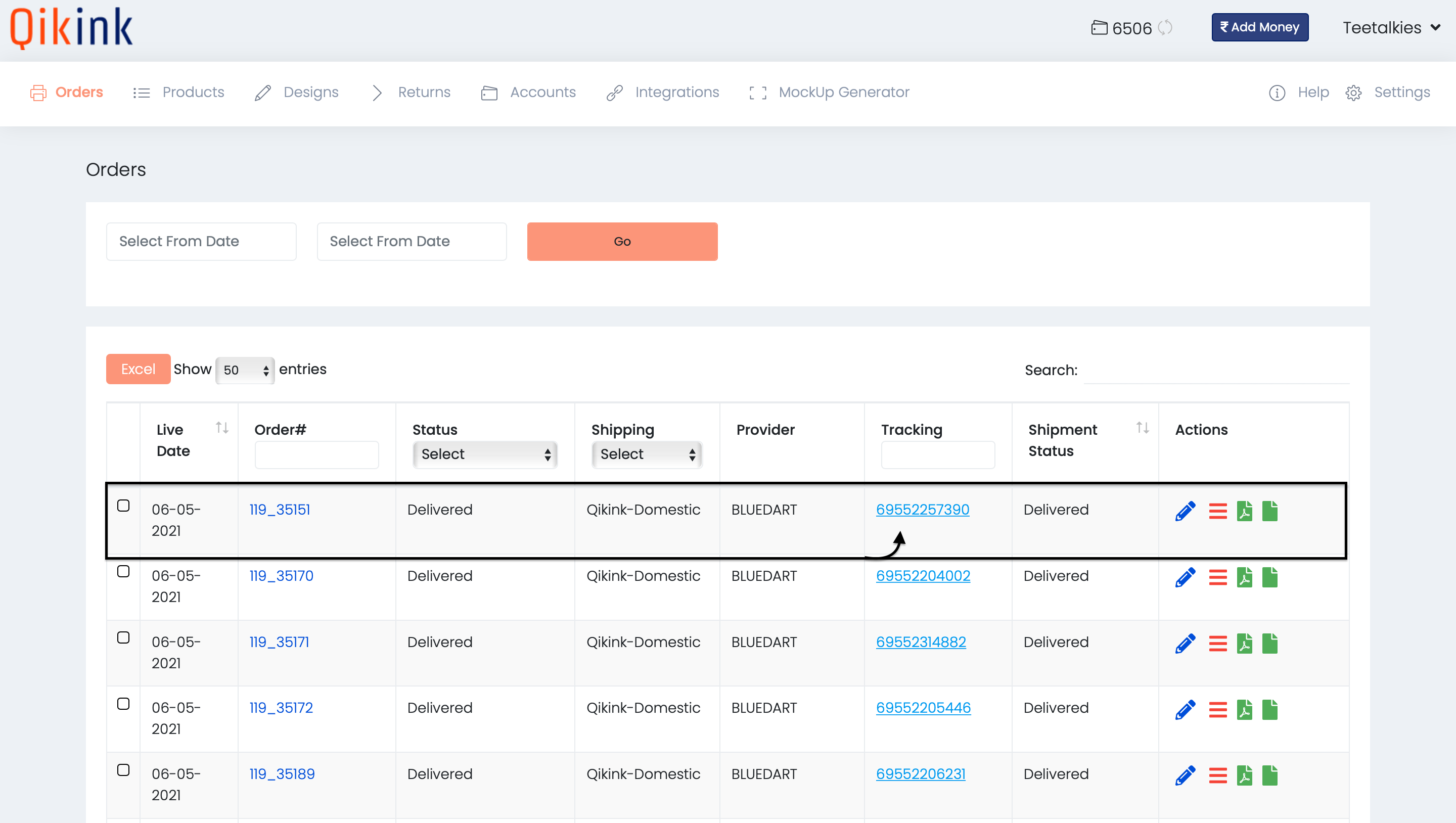This screenshot has width=1456, height=823.
Task: Click the green document icon for order 119_35170
Action: point(1270,576)
